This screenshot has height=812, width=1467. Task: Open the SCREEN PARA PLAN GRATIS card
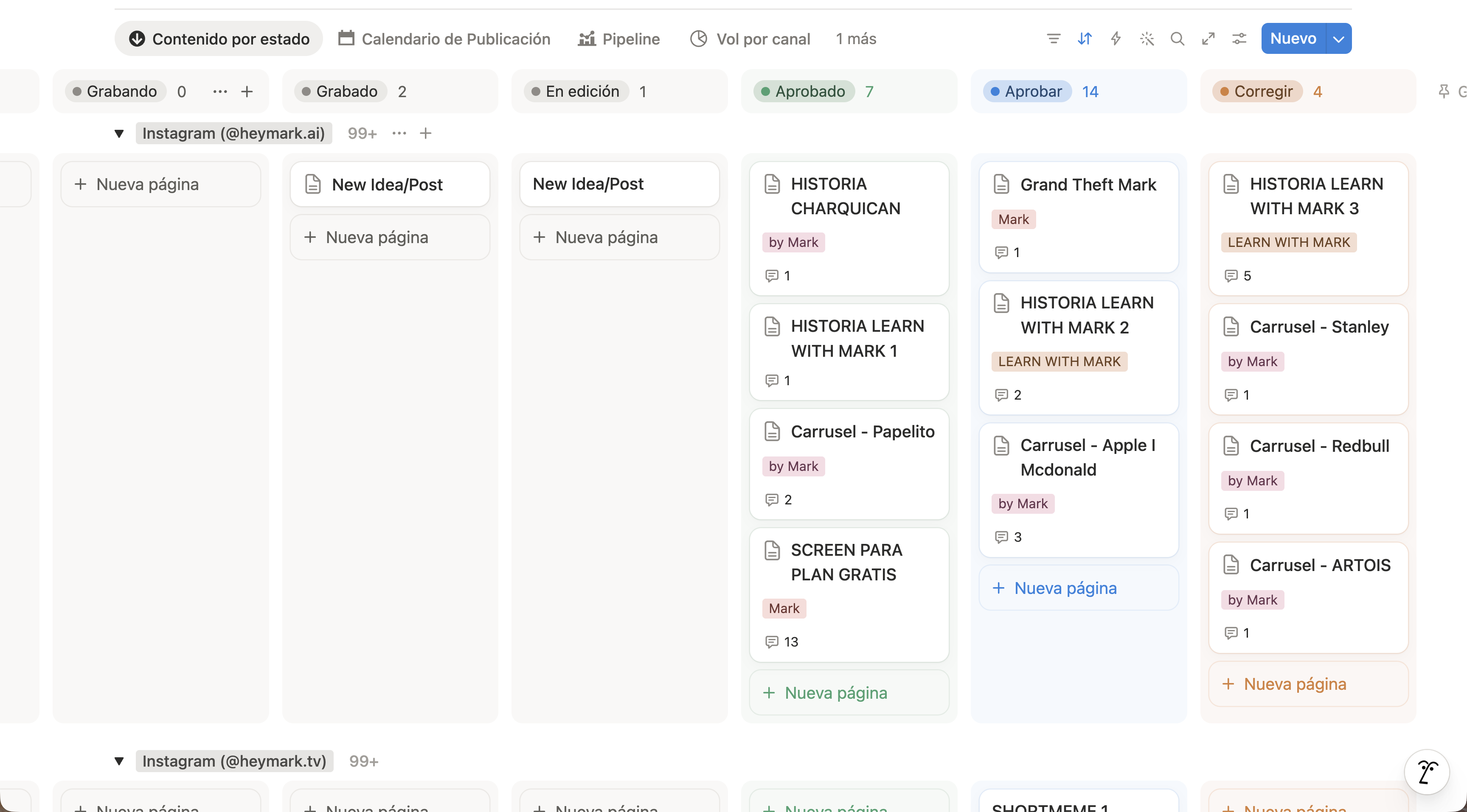(849, 595)
